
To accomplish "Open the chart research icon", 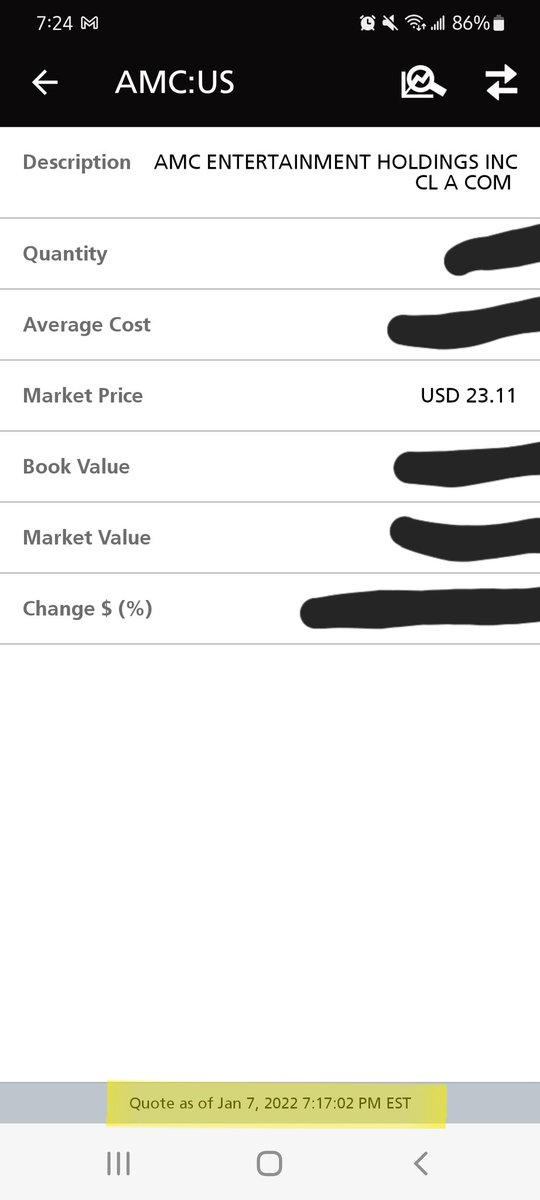I will click(423, 83).
